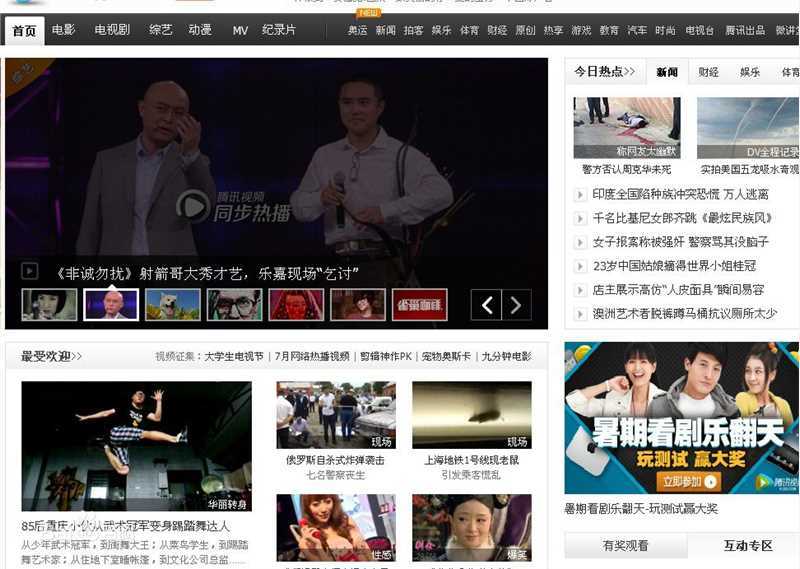
Task: Open 印度全国陷种族冲突恐慌 万人逃离 headline
Action: coord(680,194)
